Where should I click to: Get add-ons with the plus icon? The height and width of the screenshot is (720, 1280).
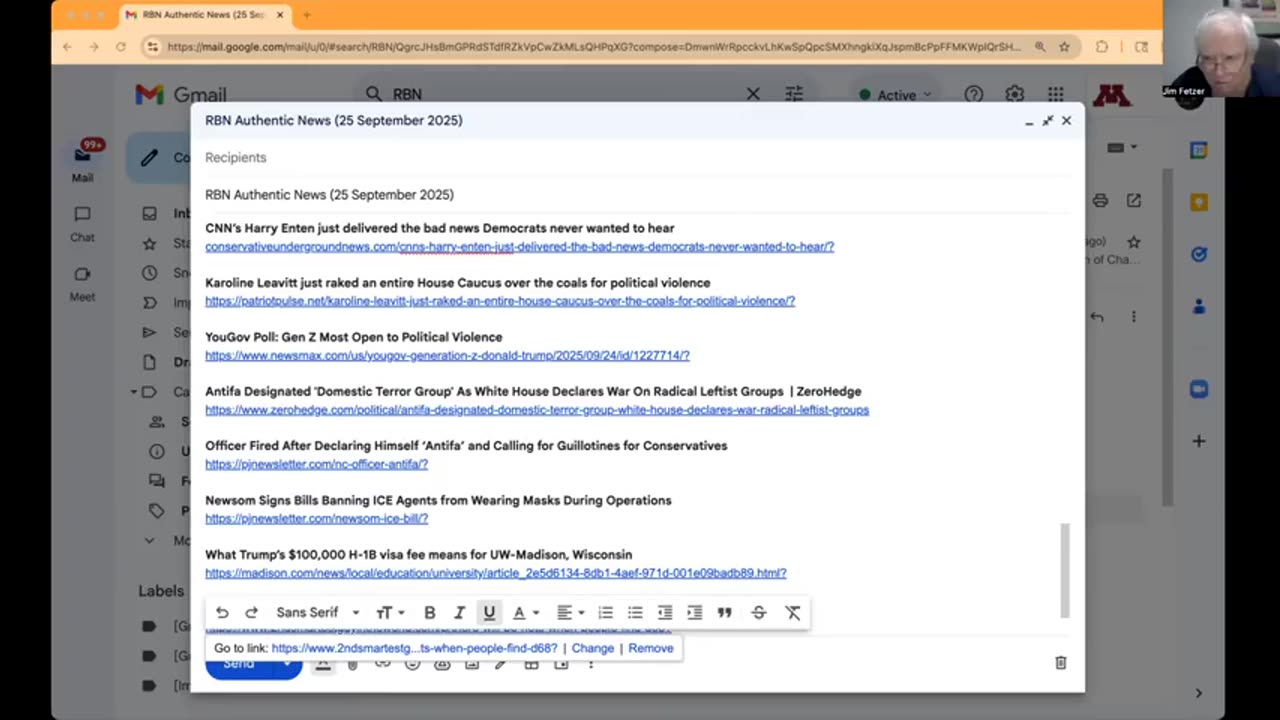[1199, 441]
